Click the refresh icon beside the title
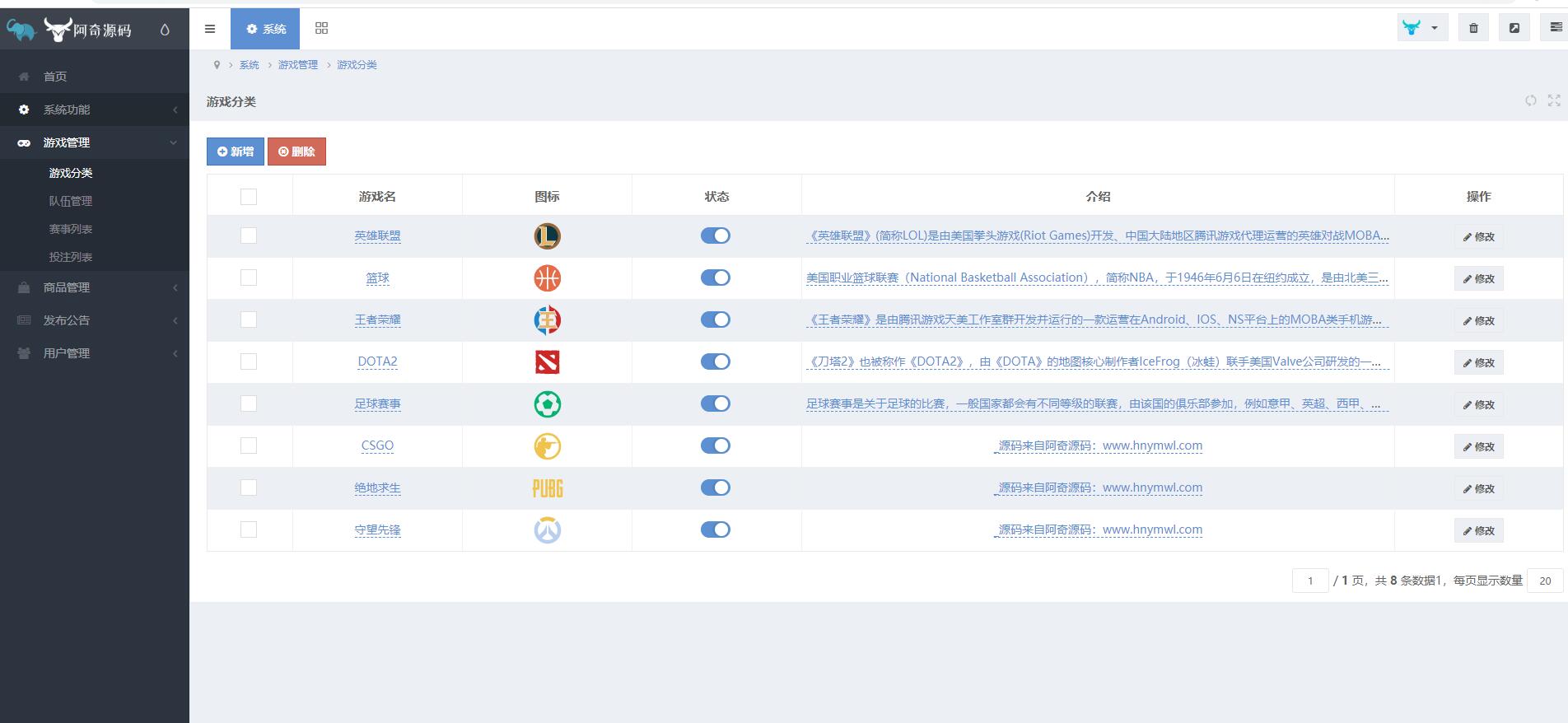The width and height of the screenshot is (1568, 723). point(1530,100)
